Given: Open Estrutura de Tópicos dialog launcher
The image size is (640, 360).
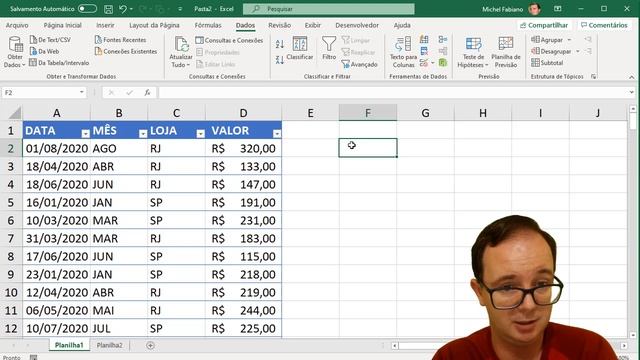Looking at the screenshot, I should click(593, 76).
